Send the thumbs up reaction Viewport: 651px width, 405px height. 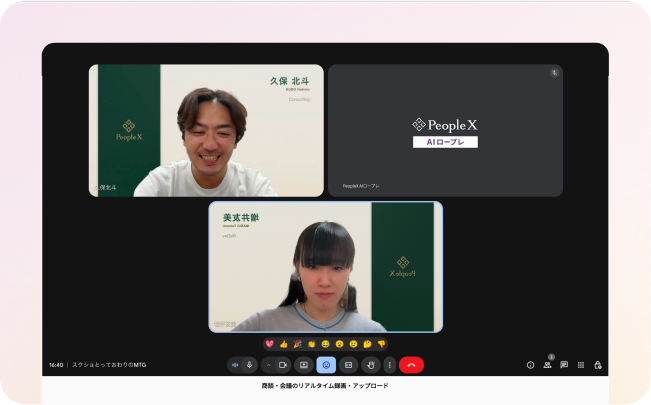coord(283,344)
